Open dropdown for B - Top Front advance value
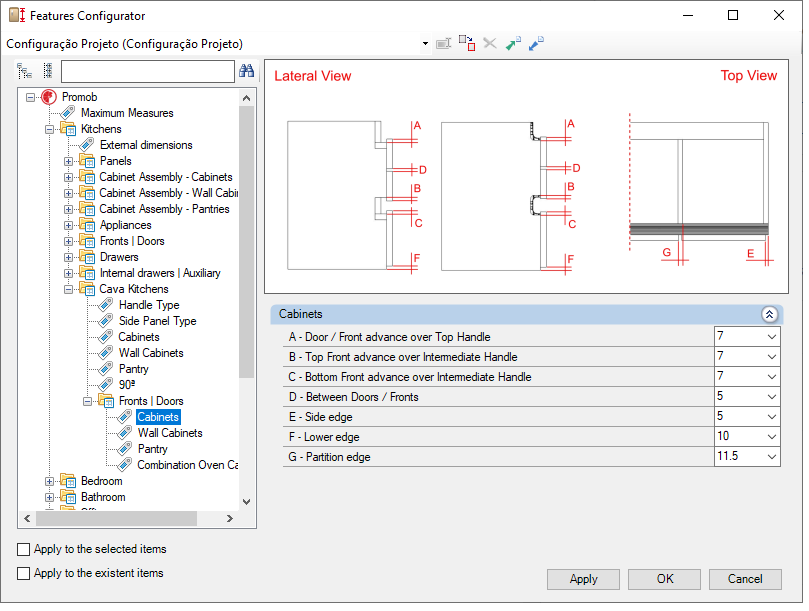 [771, 357]
